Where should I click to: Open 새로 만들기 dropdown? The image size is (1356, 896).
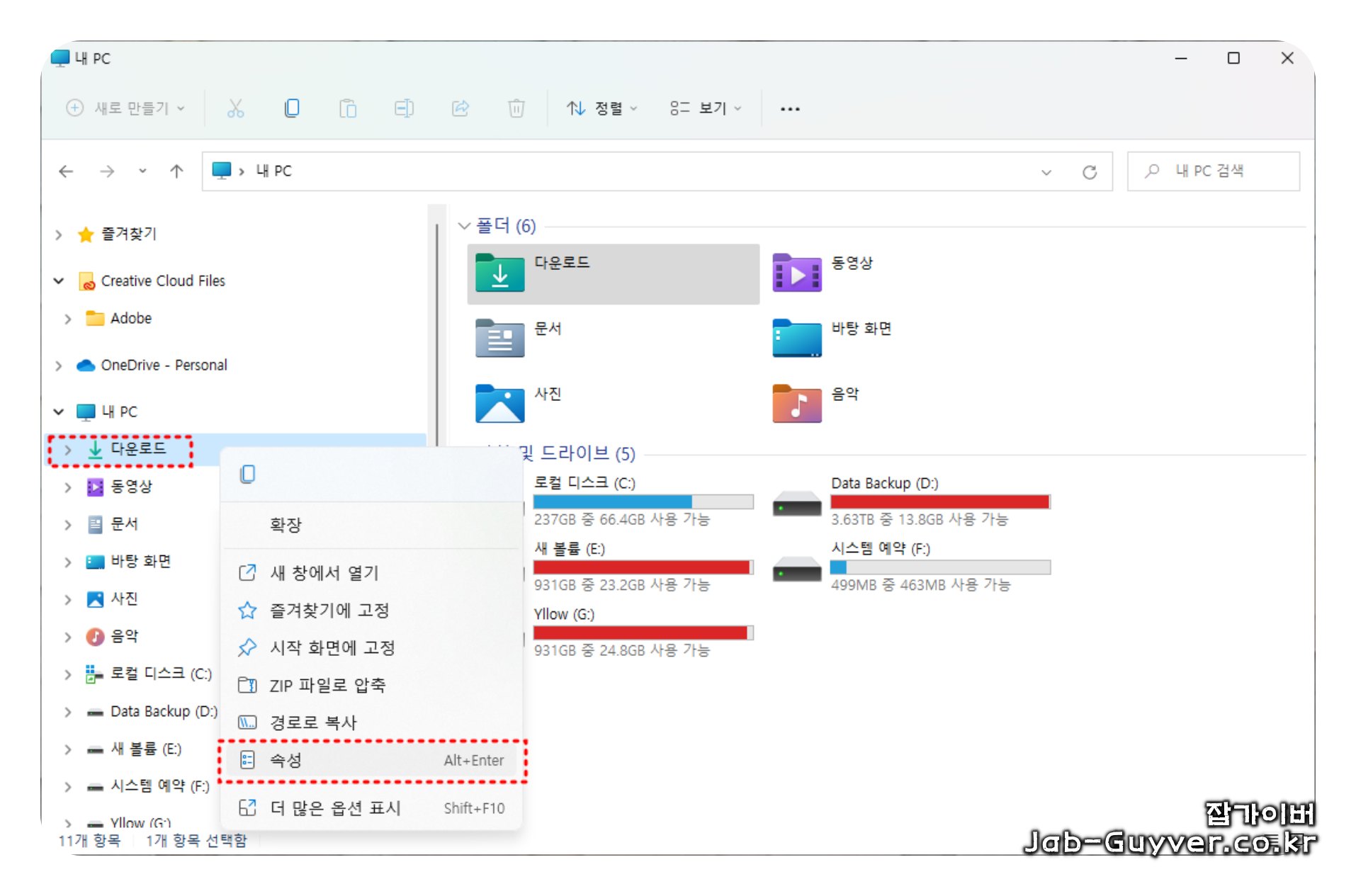pyautogui.click(x=125, y=108)
